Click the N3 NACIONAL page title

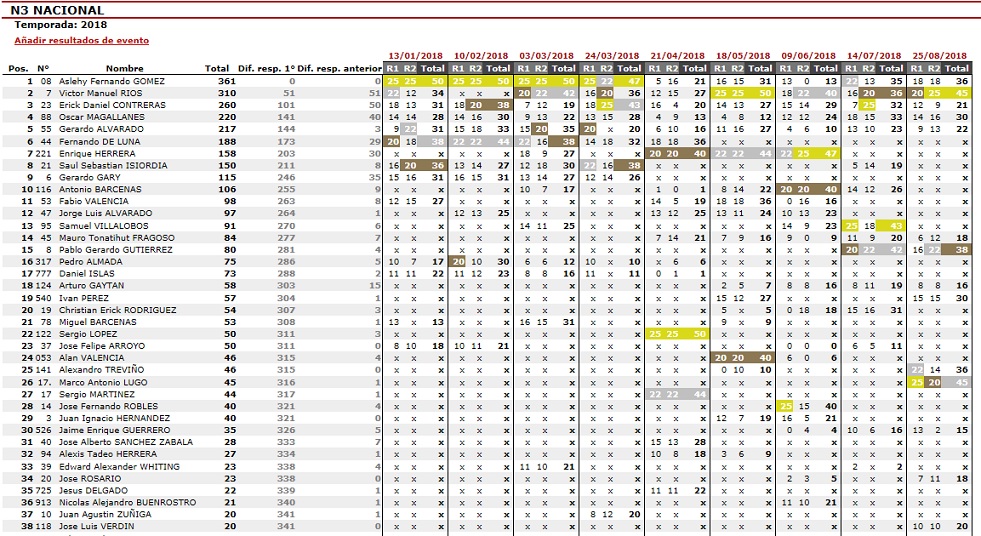tap(59, 10)
